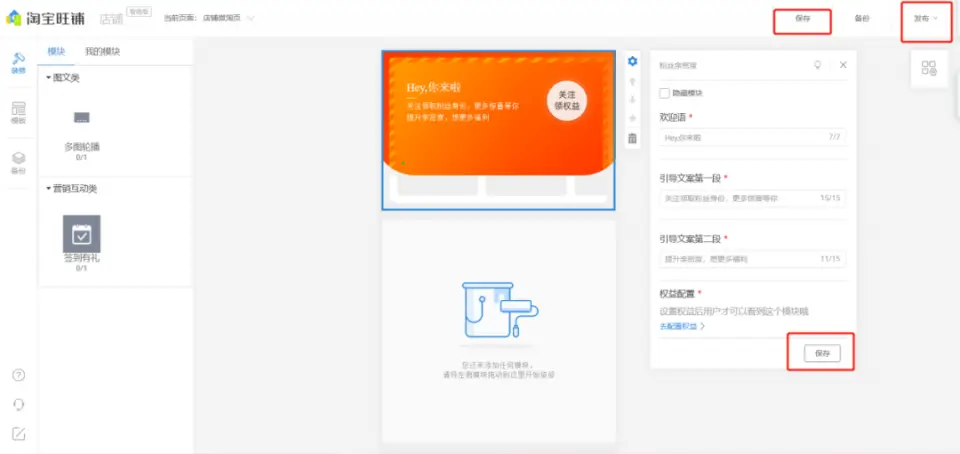Click the Hey,你来啦 heading in preview
Viewport: 960px width, 454px height.
[x=433, y=87]
